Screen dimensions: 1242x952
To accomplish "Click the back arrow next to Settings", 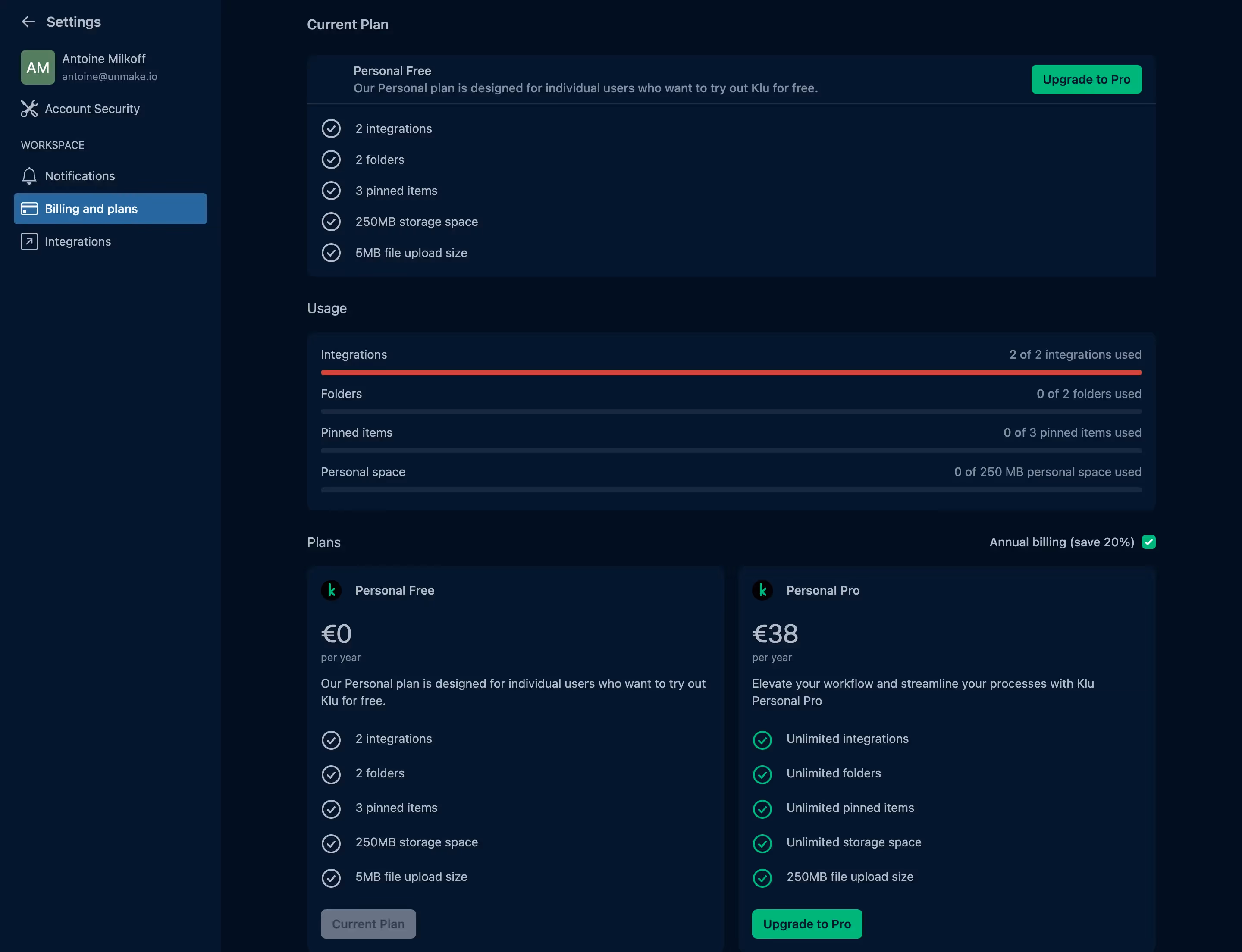I will 28,22.
